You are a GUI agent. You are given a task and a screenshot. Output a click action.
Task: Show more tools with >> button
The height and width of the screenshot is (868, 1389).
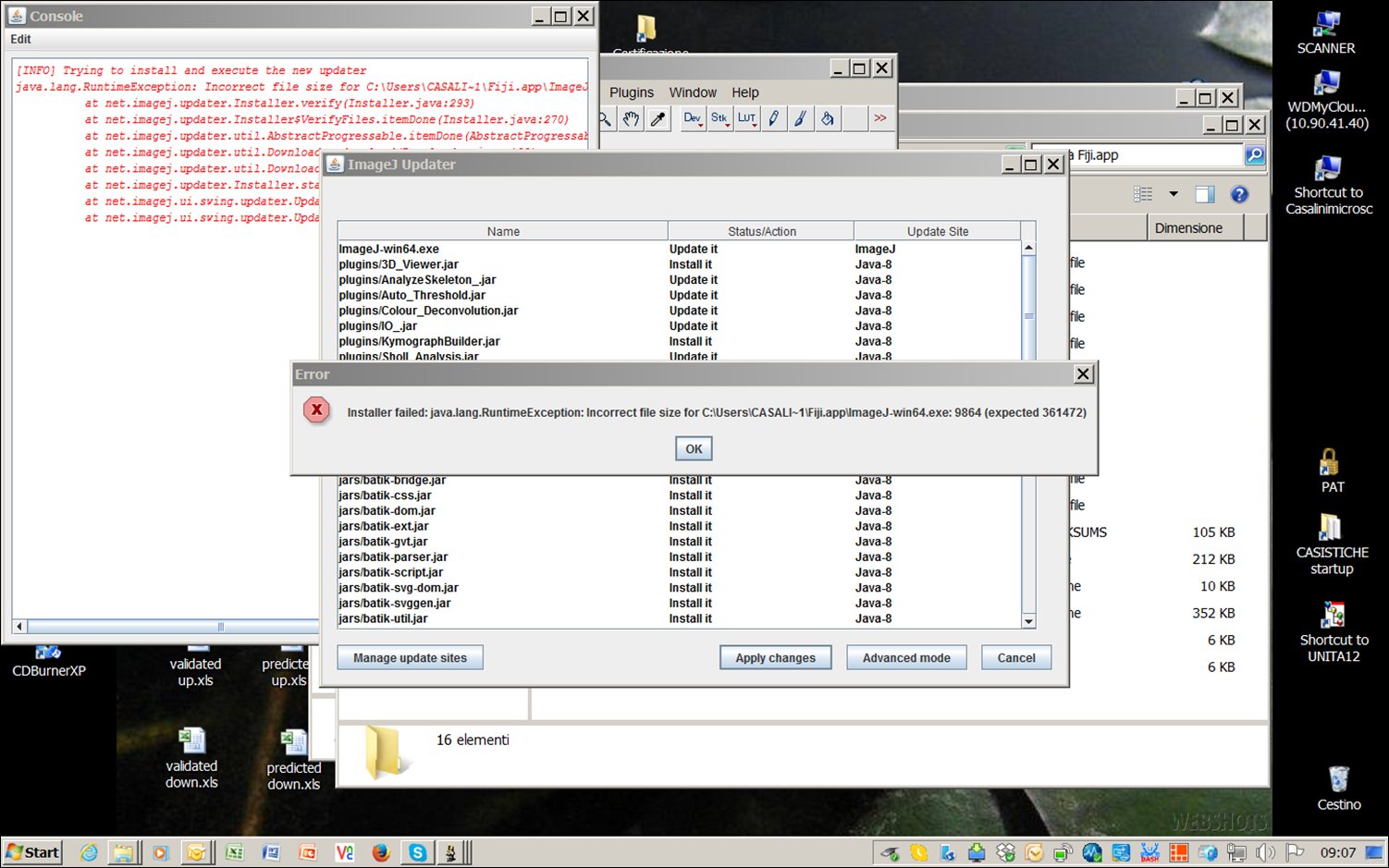pyautogui.click(x=880, y=118)
